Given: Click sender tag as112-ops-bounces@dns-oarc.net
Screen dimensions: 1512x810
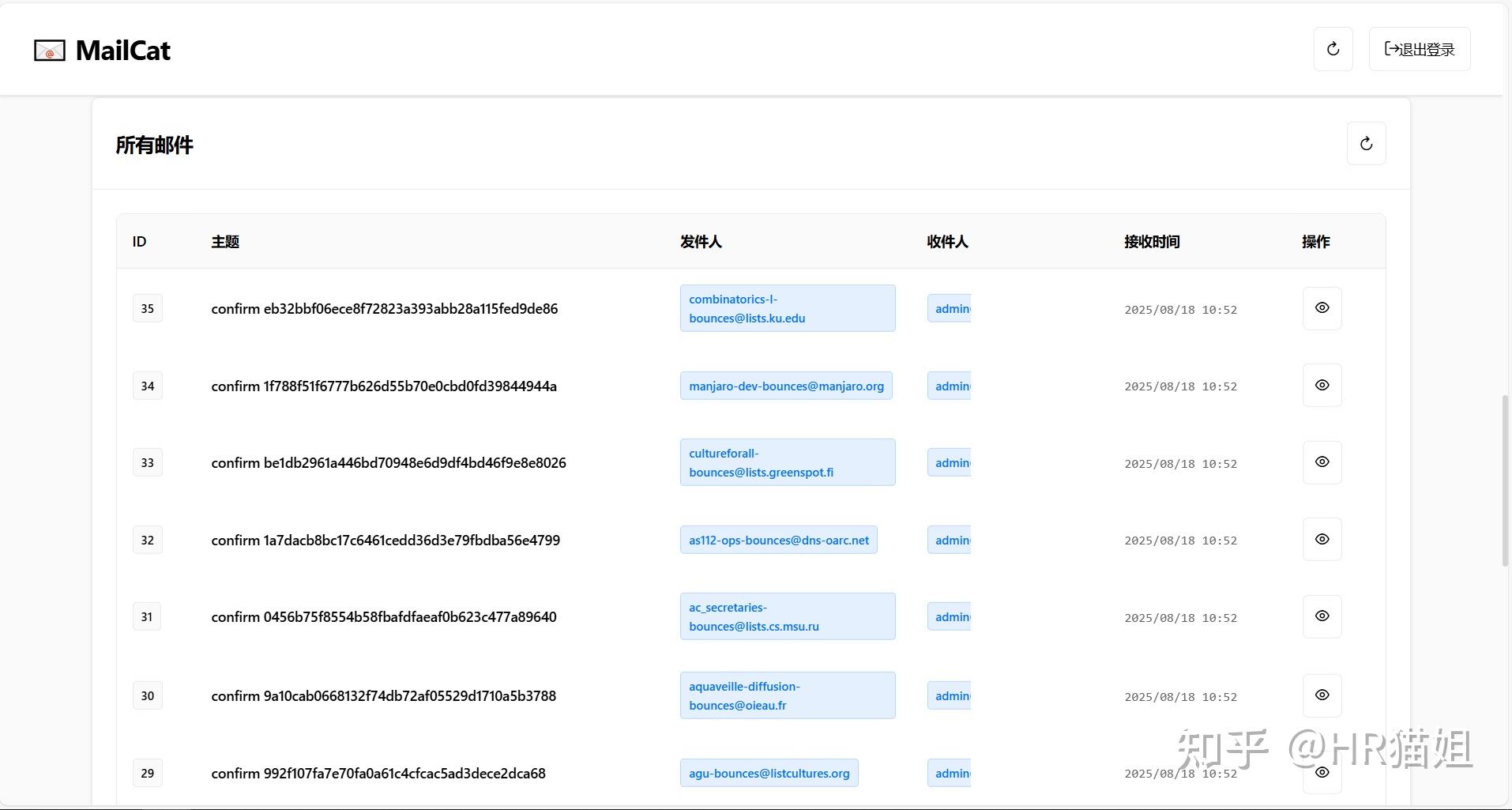Looking at the screenshot, I should click(779, 540).
